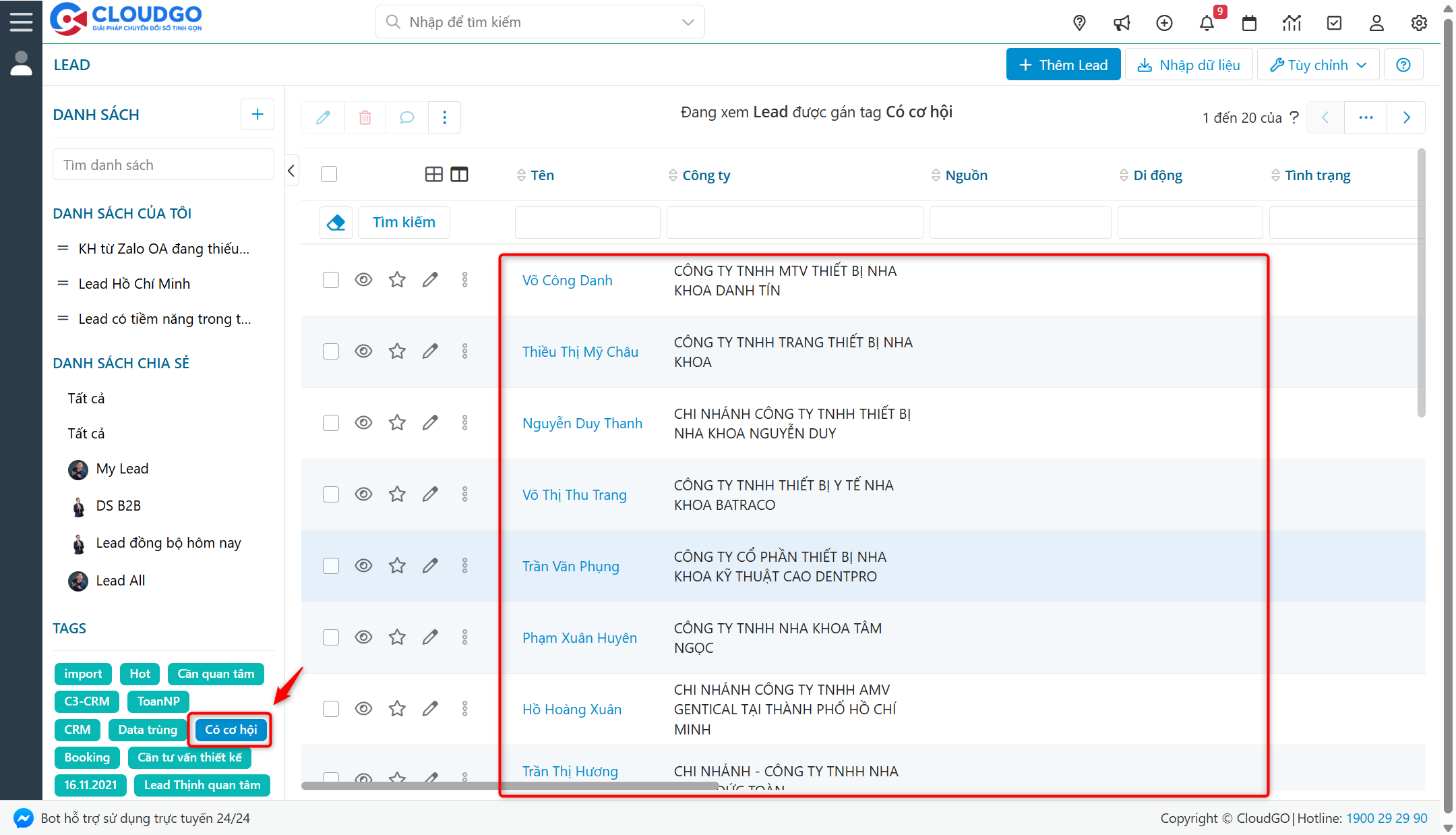
Task: Open the notifications bell icon
Action: click(1206, 23)
